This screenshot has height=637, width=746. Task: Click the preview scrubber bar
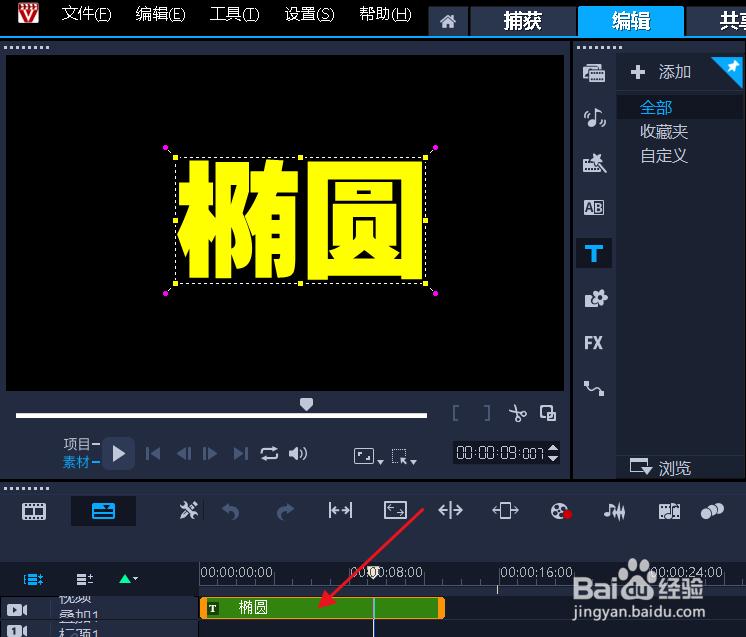221,415
